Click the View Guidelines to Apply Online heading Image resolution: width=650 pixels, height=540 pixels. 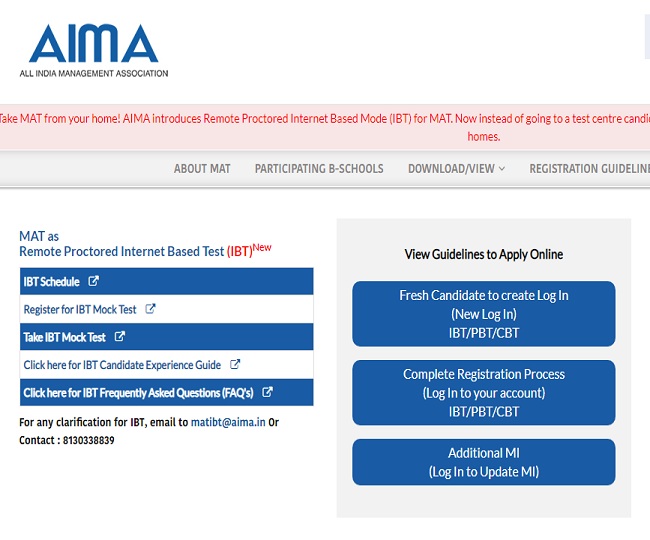pyautogui.click(x=484, y=254)
